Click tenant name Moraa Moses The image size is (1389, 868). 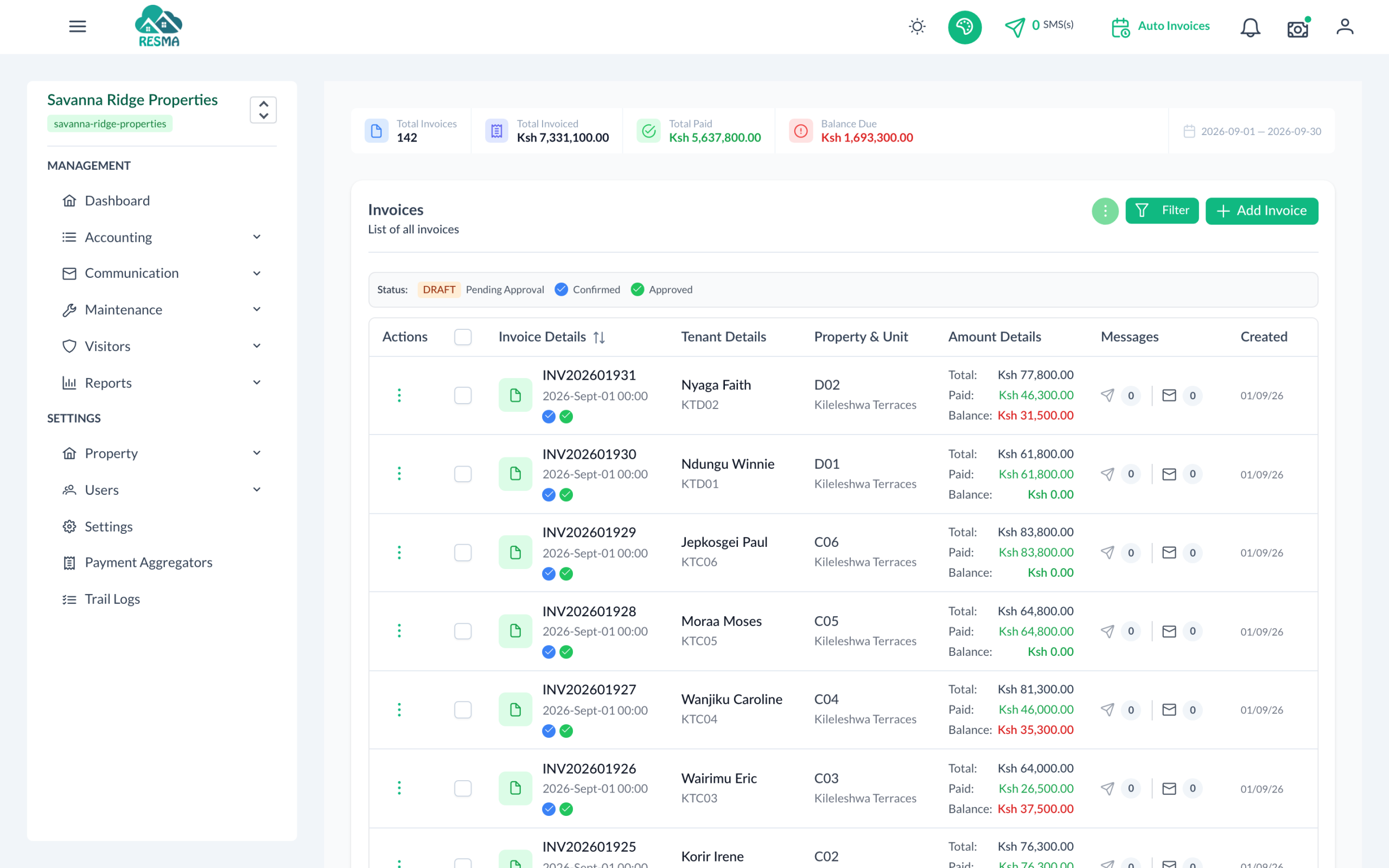click(721, 621)
